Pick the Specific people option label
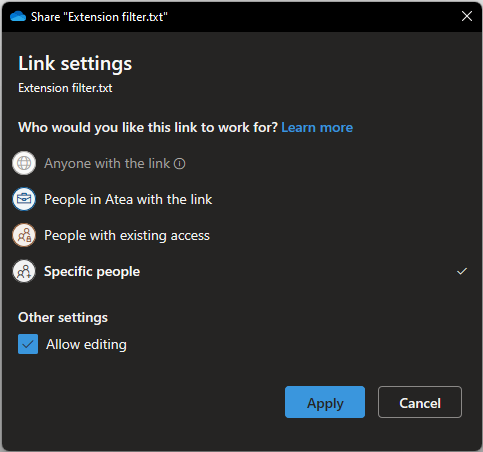The width and height of the screenshot is (483, 452). pyautogui.click(x=92, y=271)
